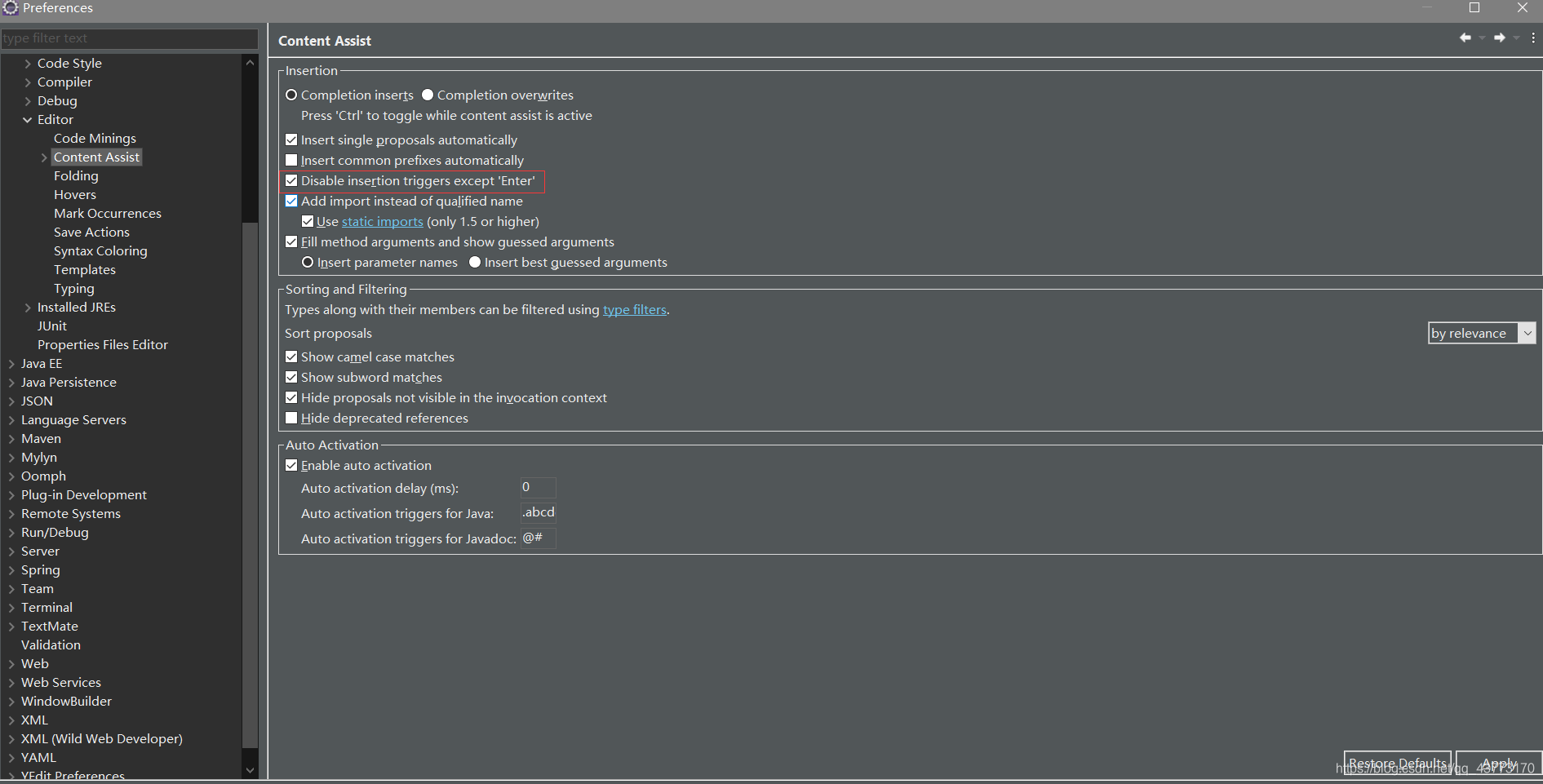Expand the Installed JREs node
Image resolution: width=1543 pixels, height=784 pixels.
(x=28, y=307)
